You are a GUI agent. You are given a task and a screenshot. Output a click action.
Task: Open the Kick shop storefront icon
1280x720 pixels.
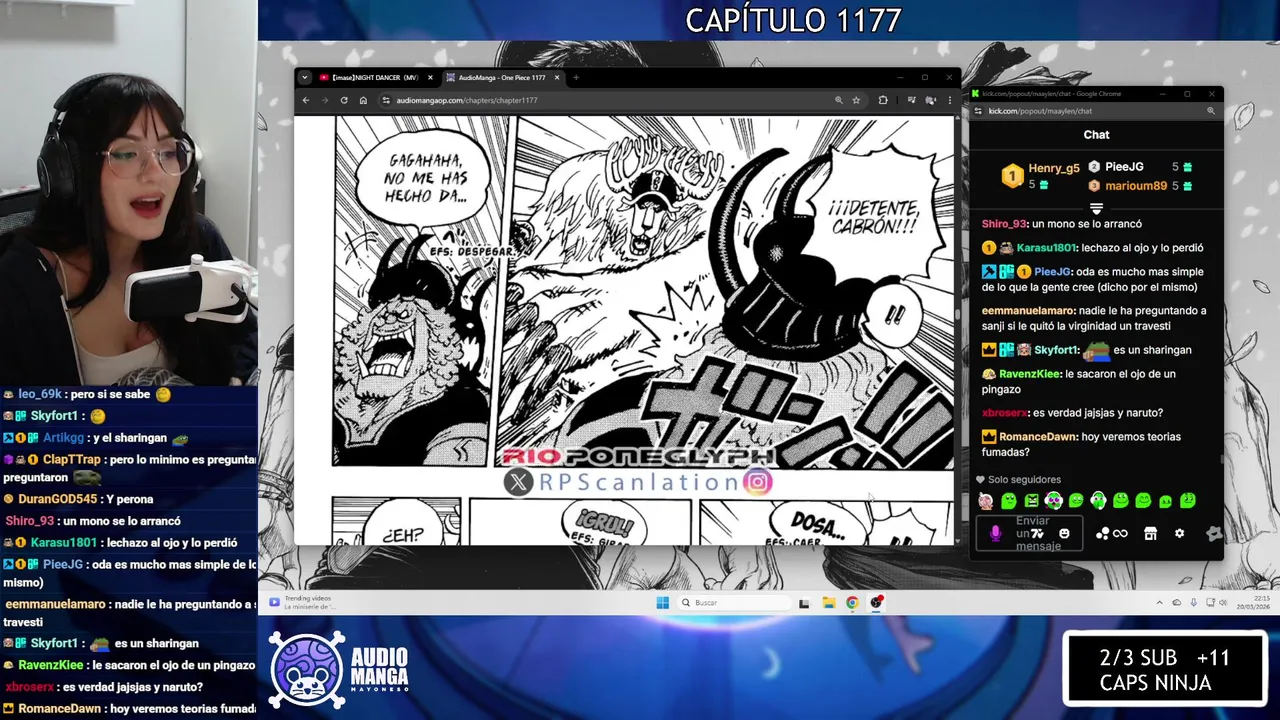[1150, 533]
